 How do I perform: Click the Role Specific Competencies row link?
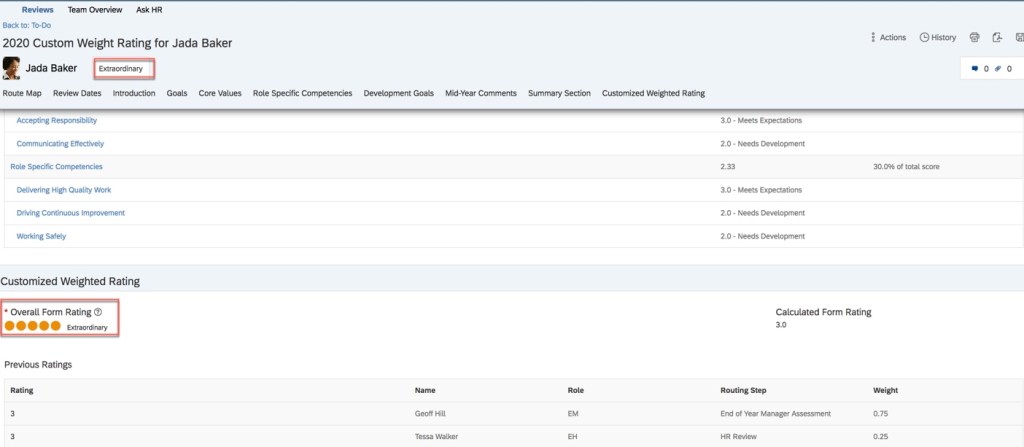(56, 166)
